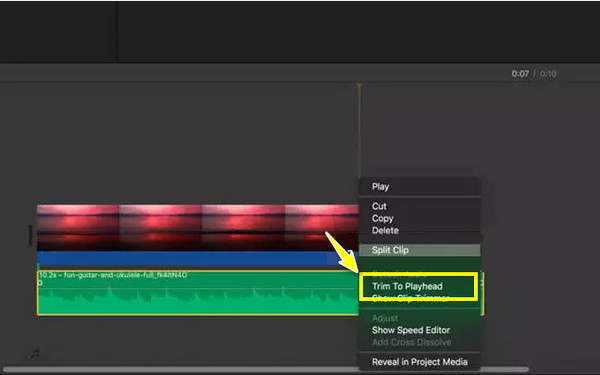Click the background music well note icon

point(35,354)
